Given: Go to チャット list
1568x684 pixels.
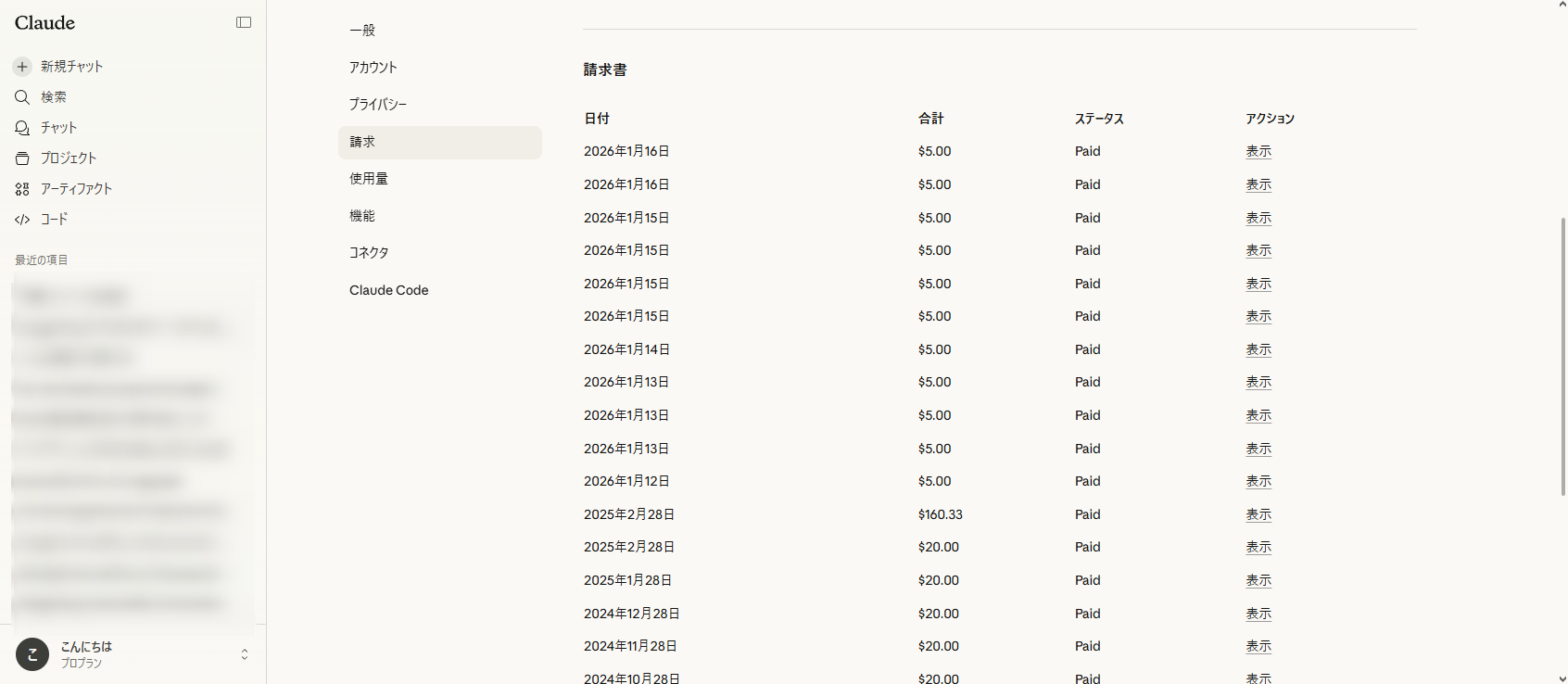Looking at the screenshot, I should 58,128.
